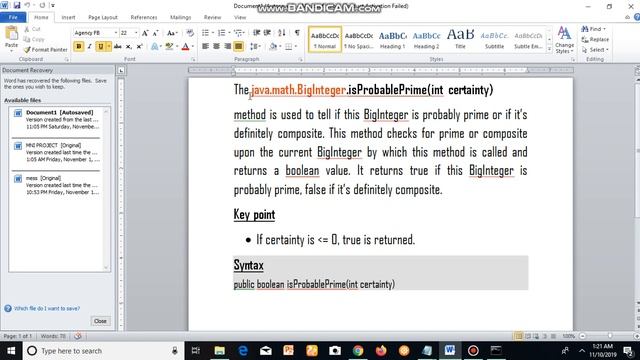Viewport: 640px width, 360px height.
Task: Toggle Underline formatting
Action: click(100, 47)
